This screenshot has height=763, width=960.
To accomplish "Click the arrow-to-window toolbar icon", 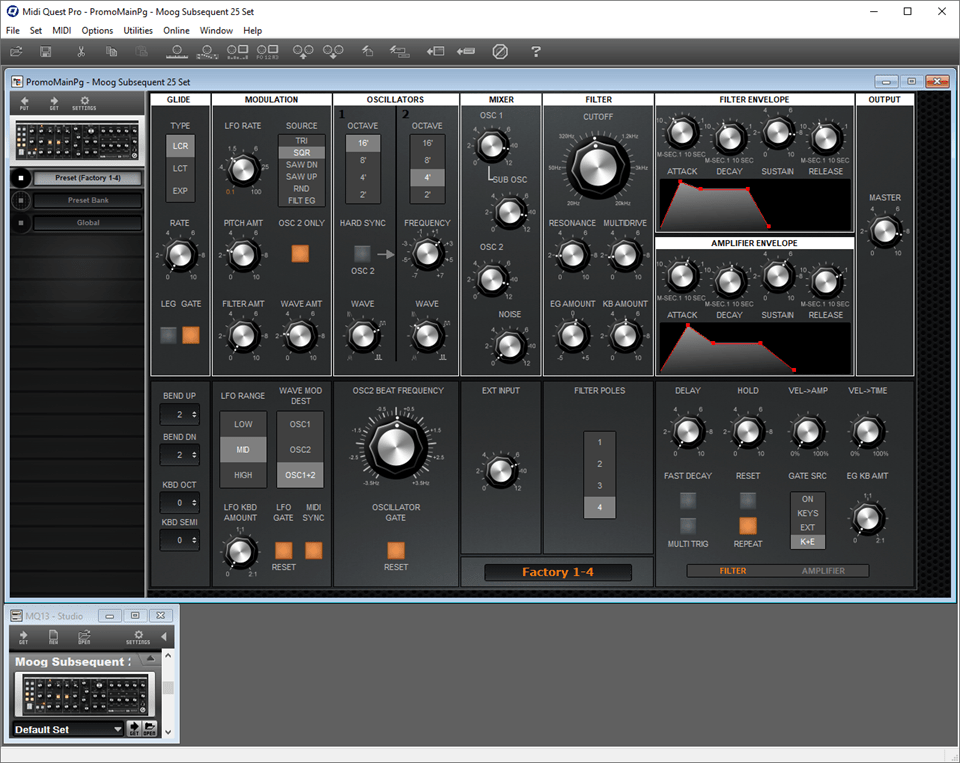I will pyautogui.click(x=435, y=51).
